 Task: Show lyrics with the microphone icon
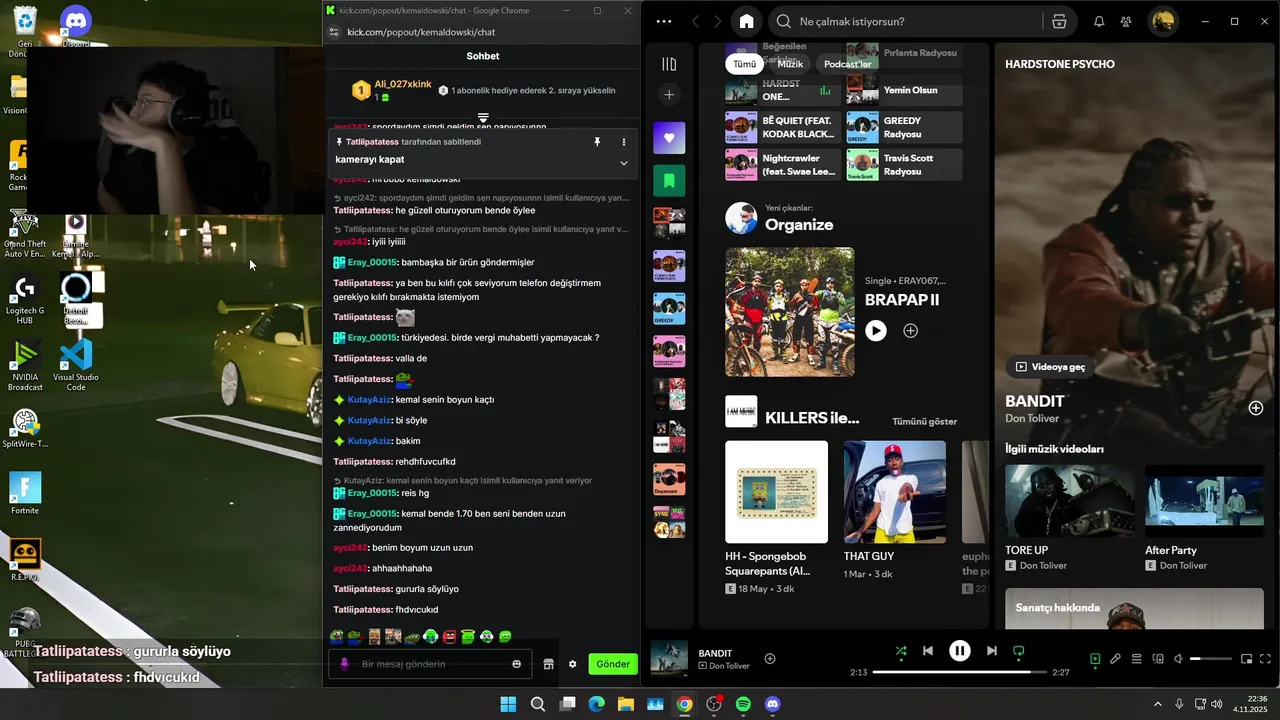pos(1115,659)
